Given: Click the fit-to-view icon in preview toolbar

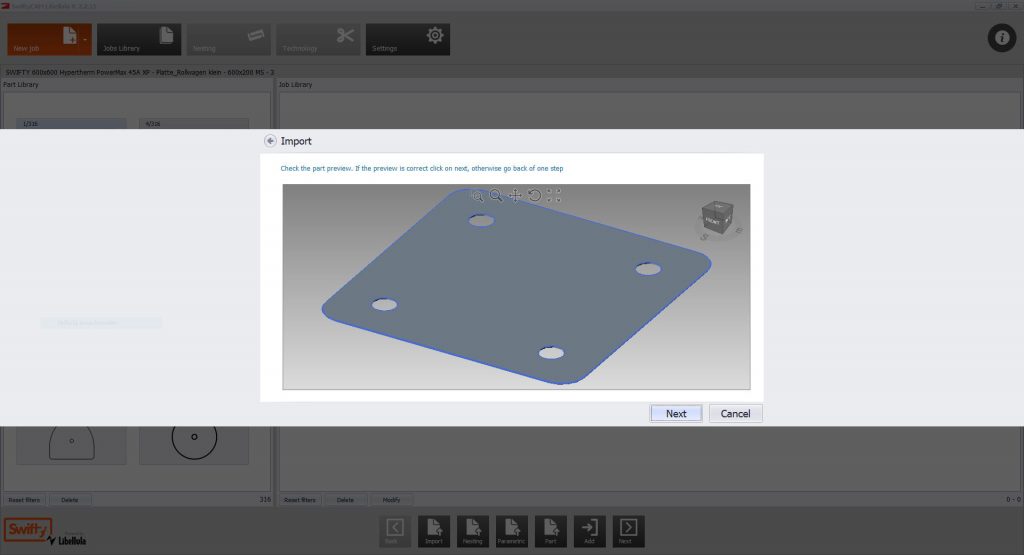Looking at the screenshot, I should pos(554,196).
